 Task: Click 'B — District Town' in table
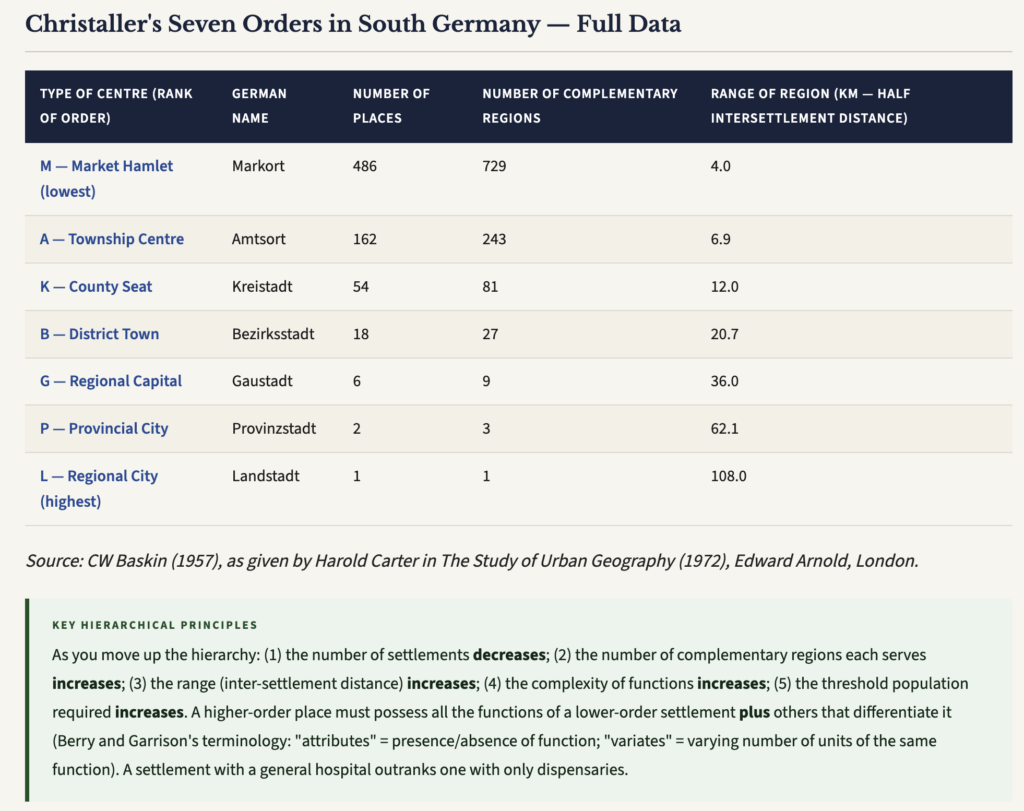99,334
